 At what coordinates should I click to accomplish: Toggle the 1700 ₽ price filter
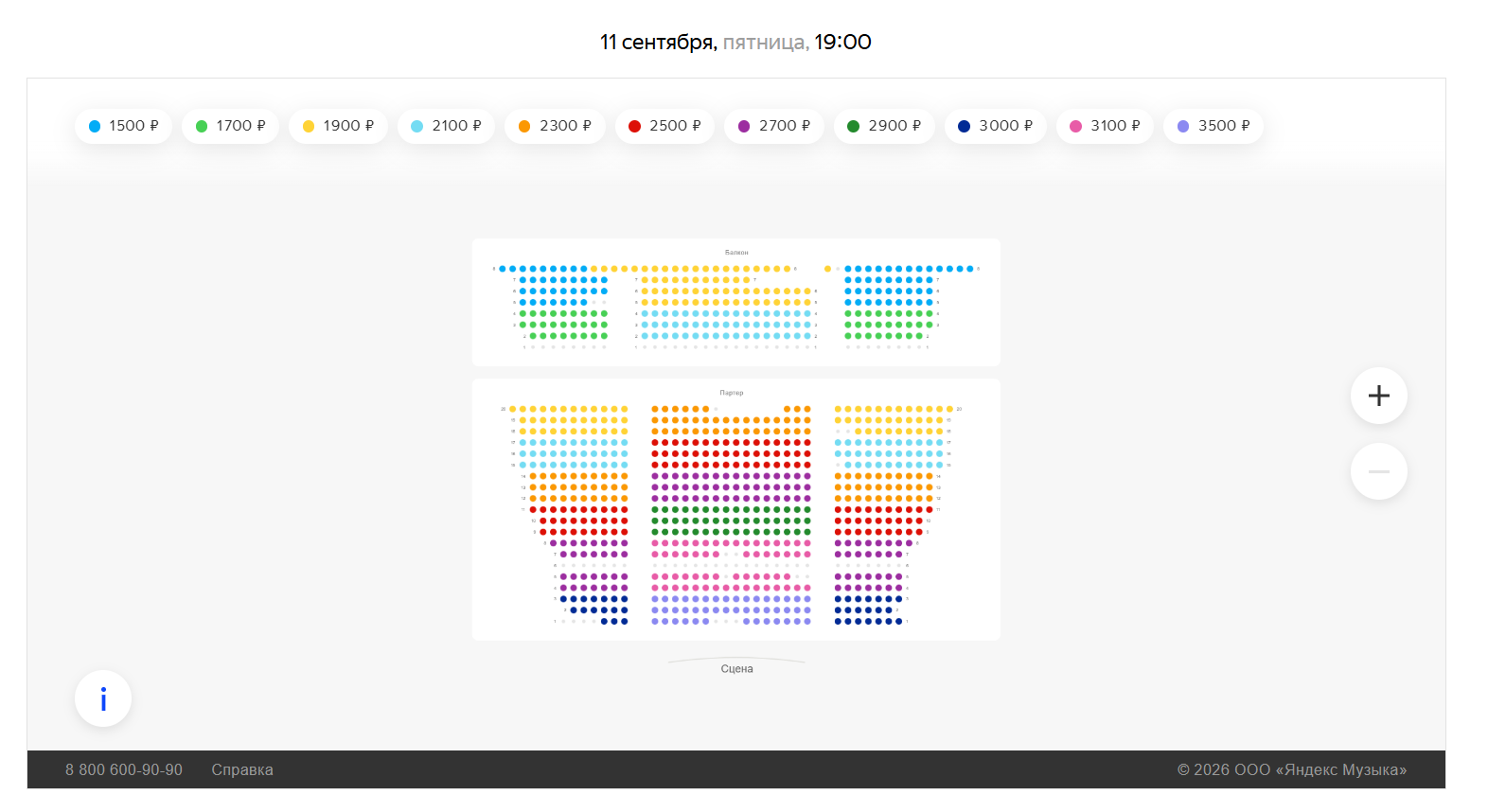click(x=230, y=126)
